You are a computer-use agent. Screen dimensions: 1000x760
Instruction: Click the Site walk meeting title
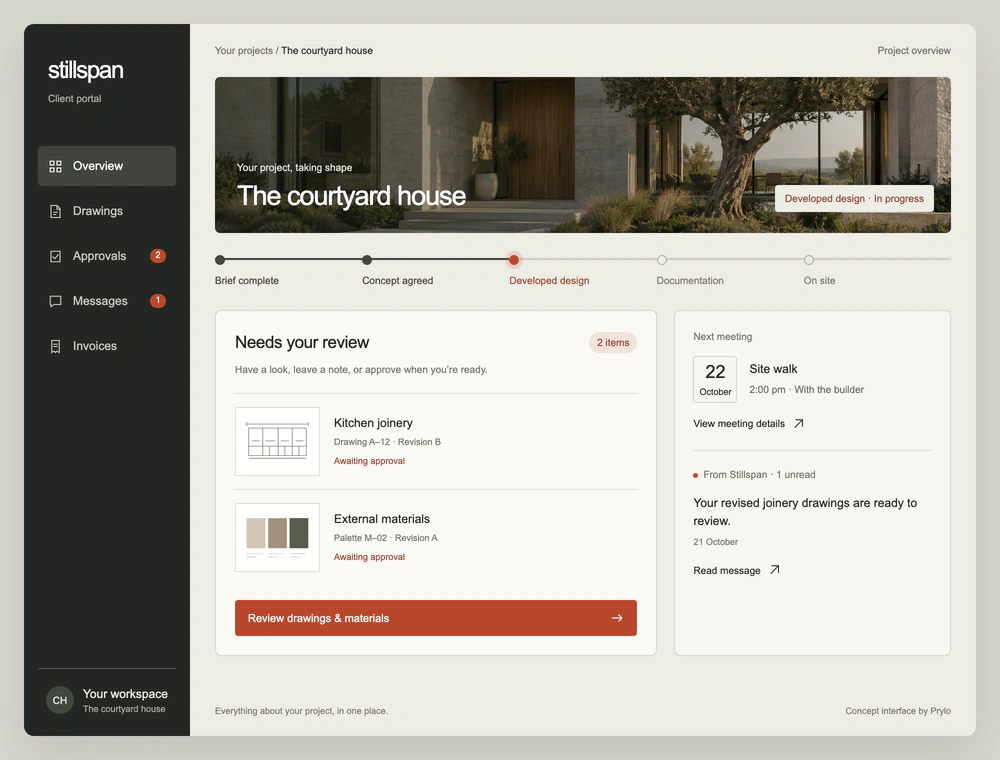pyautogui.click(x=773, y=369)
